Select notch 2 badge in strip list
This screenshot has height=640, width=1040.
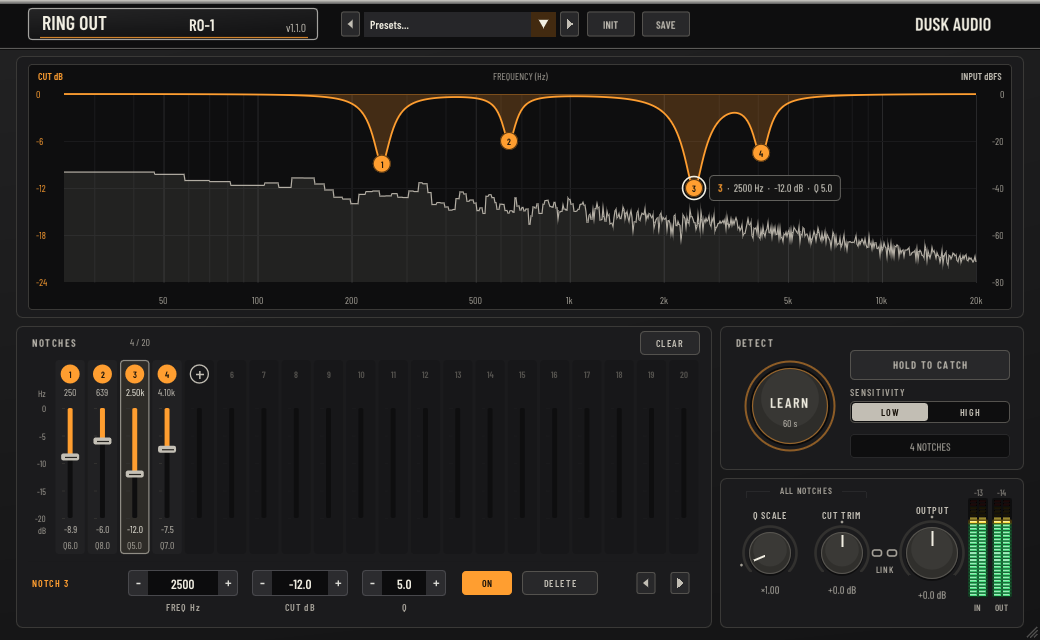(102, 374)
